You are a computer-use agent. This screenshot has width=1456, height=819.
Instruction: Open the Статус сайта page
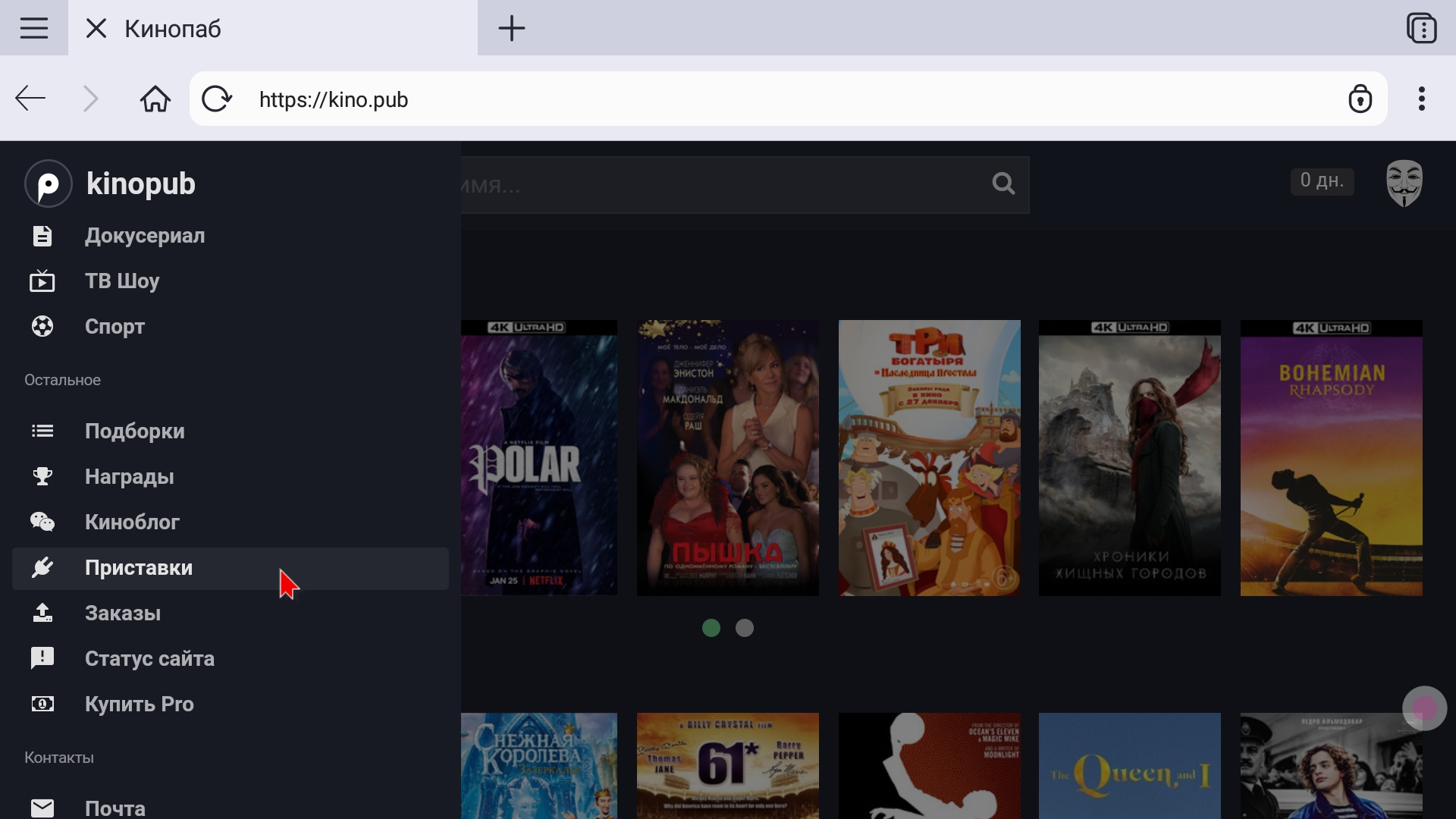[x=149, y=659]
